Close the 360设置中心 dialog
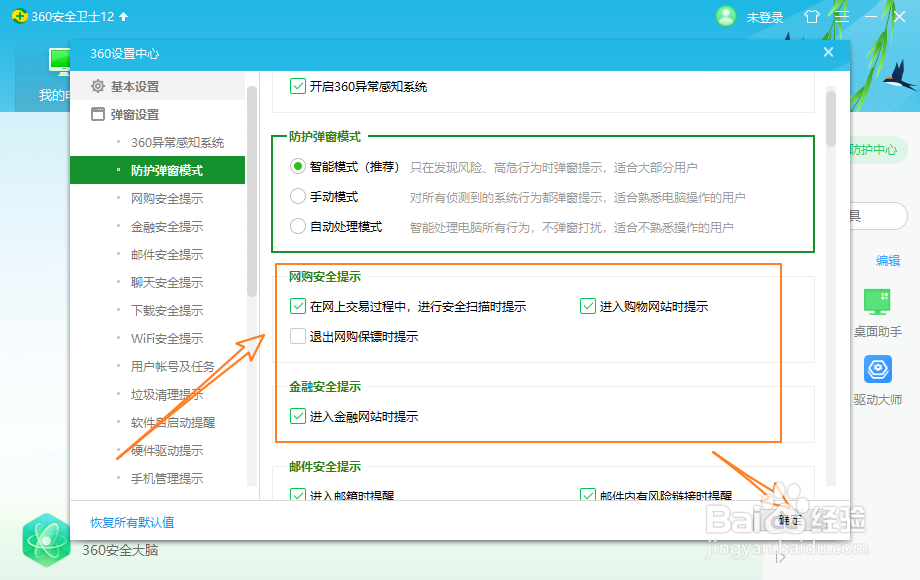The width and height of the screenshot is (920, 580). pyautogui.click(x=828, y=52)
